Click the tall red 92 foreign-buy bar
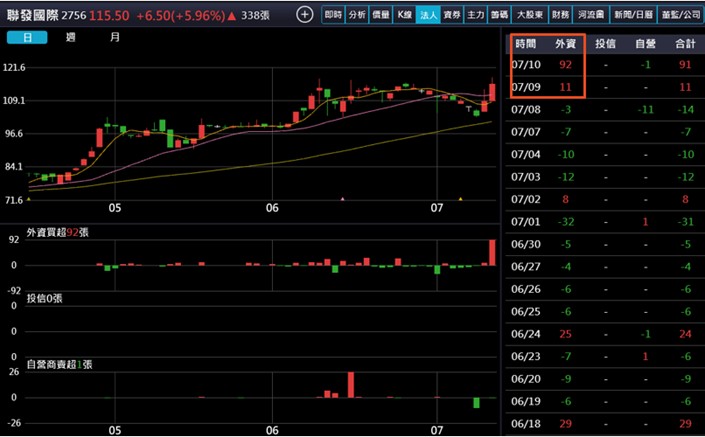This screenshot has width=705, height=437. coord(492,252)
